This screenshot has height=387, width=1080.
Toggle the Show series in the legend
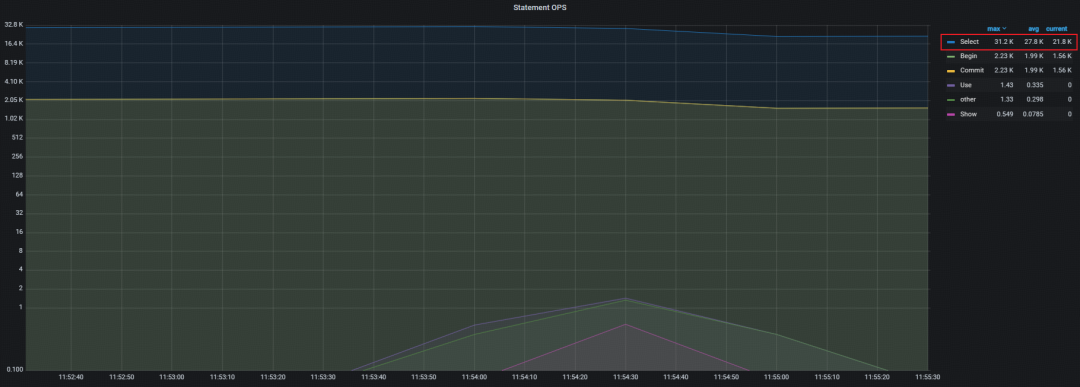coord(968,114)
